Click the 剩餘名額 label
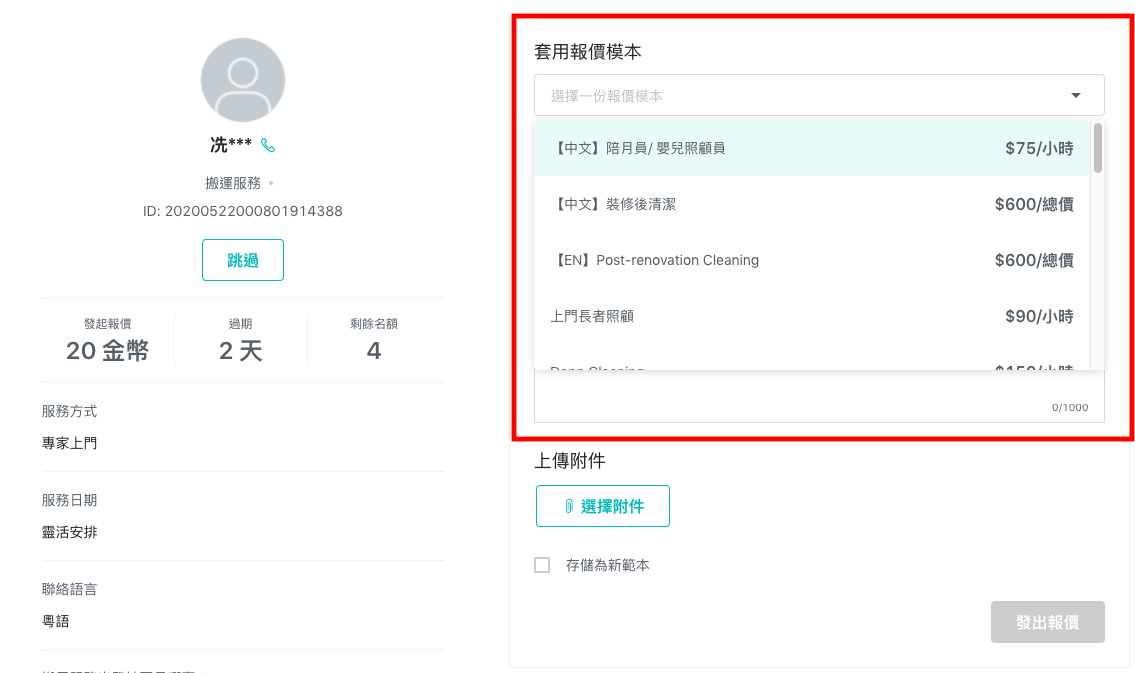 tap(374, 323)
